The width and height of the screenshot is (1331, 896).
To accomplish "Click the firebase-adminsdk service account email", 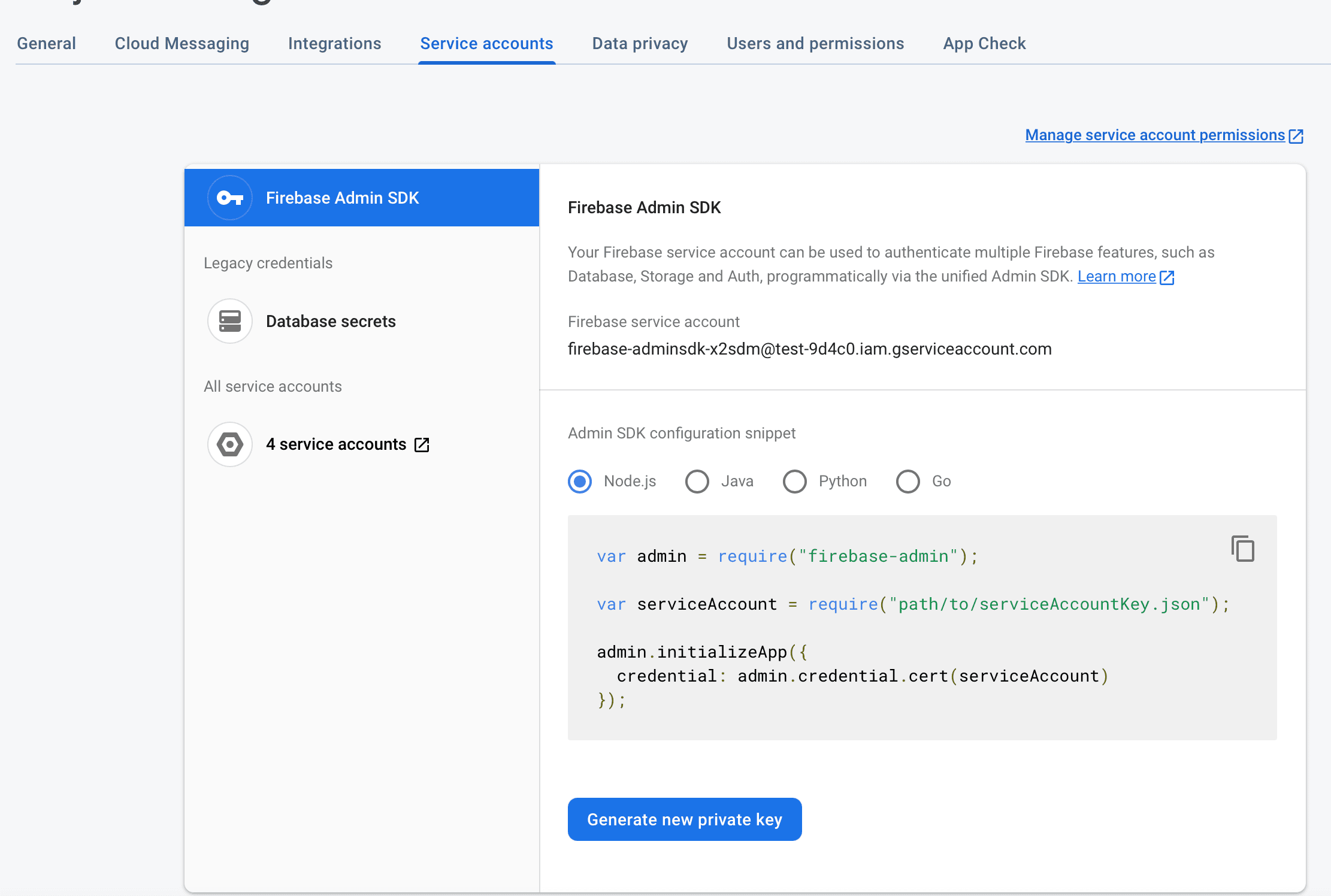I will [810, 349].
